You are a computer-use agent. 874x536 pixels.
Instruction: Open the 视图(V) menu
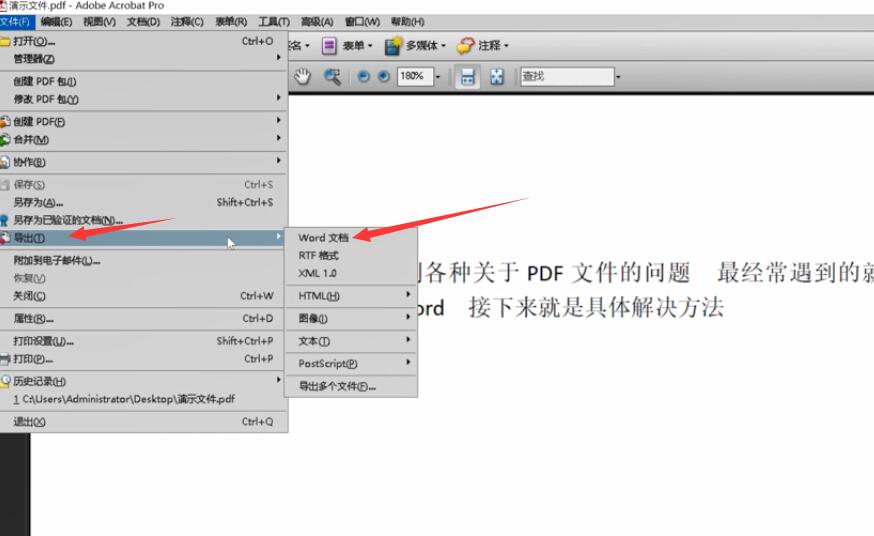tap(100, 22)
